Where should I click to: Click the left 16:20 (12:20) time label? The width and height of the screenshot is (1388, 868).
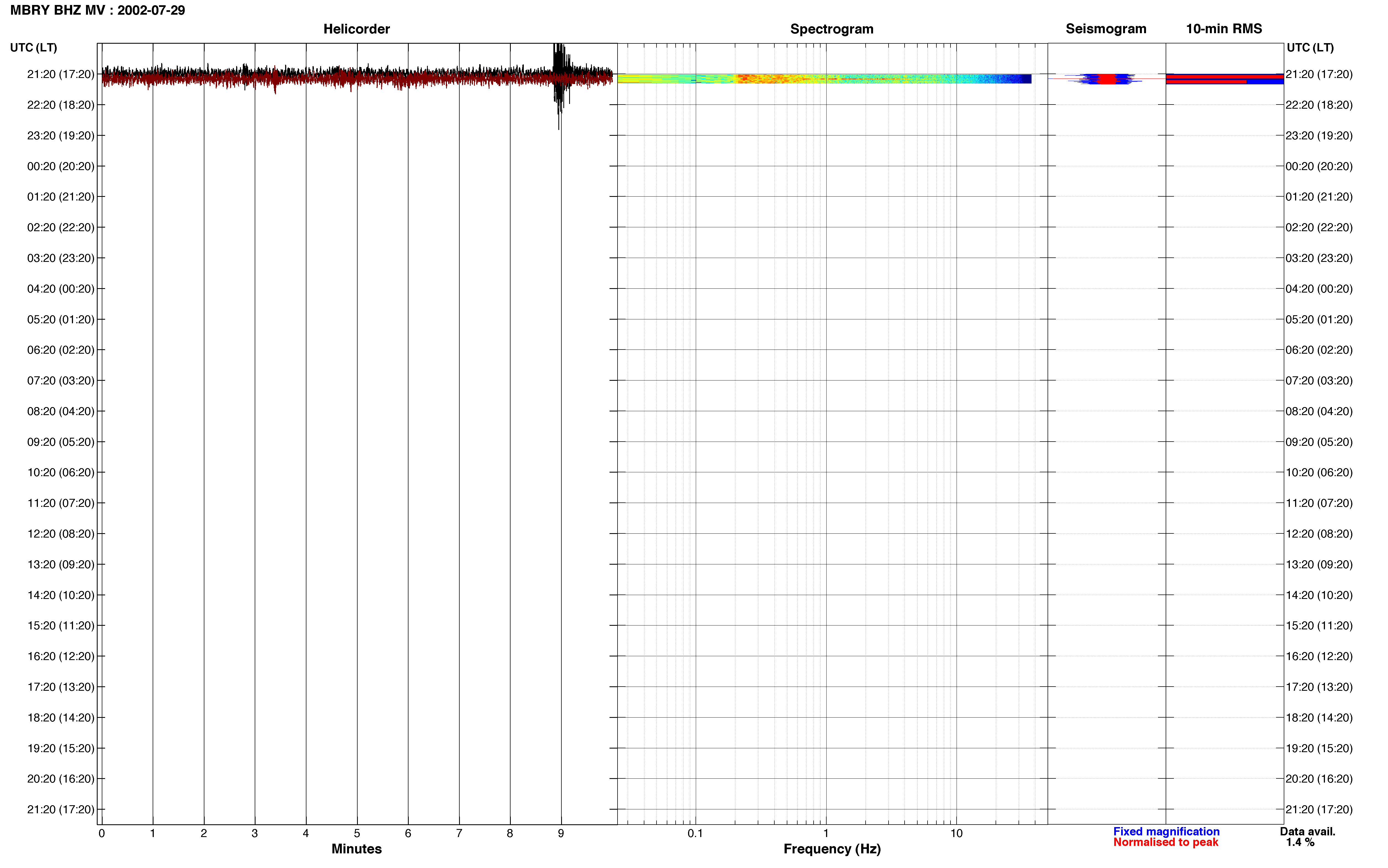click(x=60, y=656)
